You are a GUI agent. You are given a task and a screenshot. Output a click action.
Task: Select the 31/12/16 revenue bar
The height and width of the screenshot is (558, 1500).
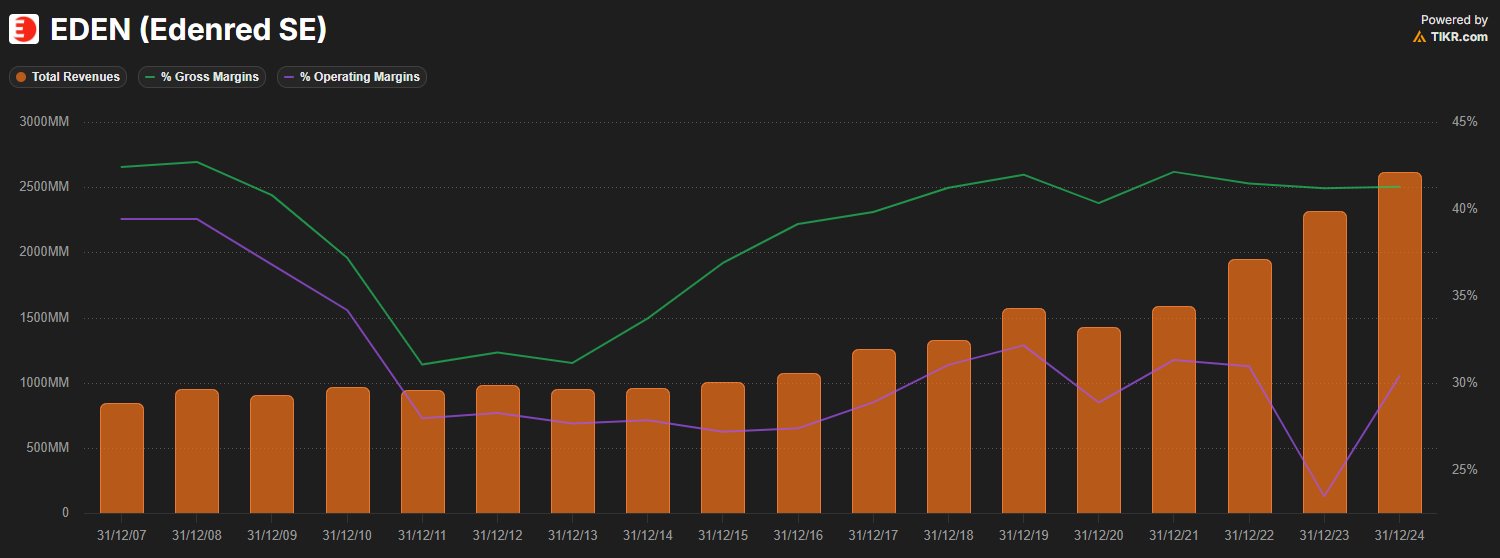[x=799, y=443]
